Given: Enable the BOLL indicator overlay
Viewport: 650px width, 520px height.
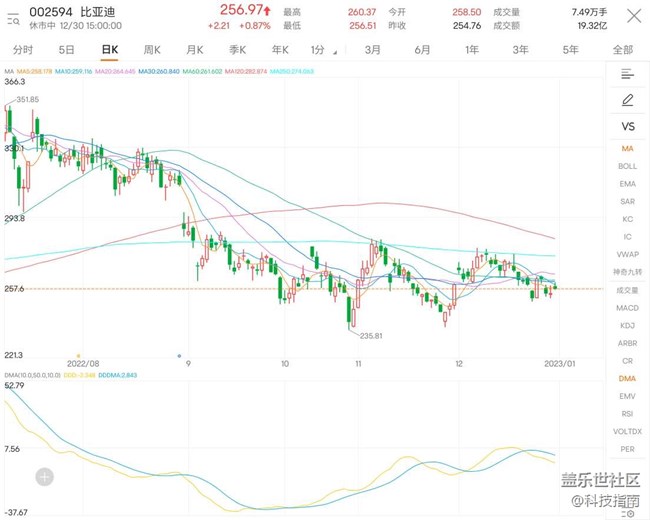Looking at the screenshot, I should click(x=627, y=166).
